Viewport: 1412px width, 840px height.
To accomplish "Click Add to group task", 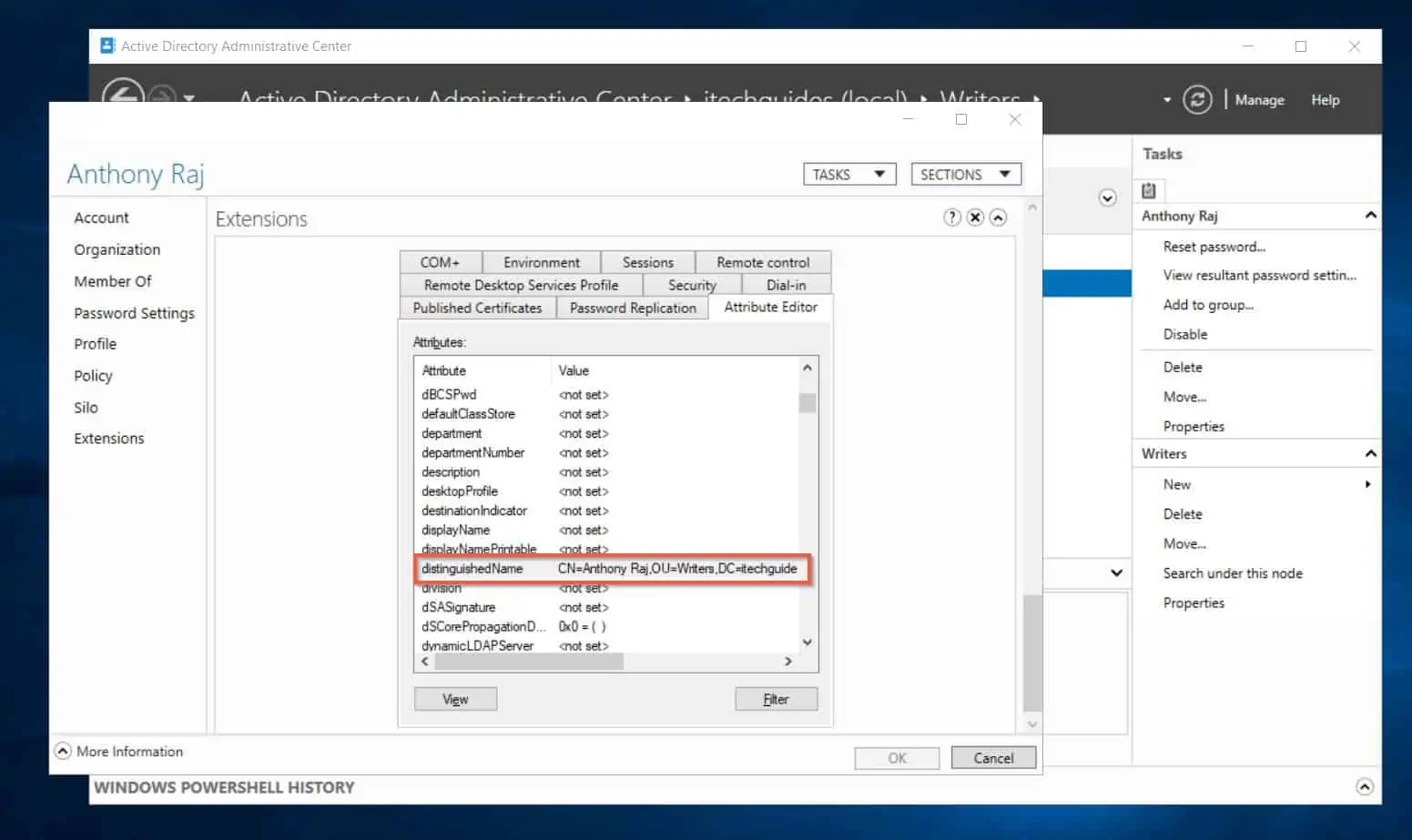I will click(1208, 305).
